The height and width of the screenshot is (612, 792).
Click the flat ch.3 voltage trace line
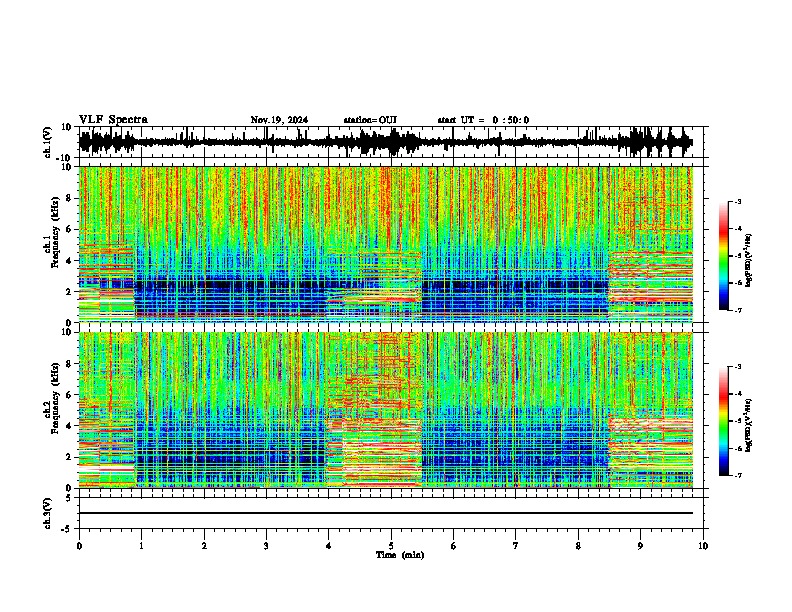coord(386,513)
